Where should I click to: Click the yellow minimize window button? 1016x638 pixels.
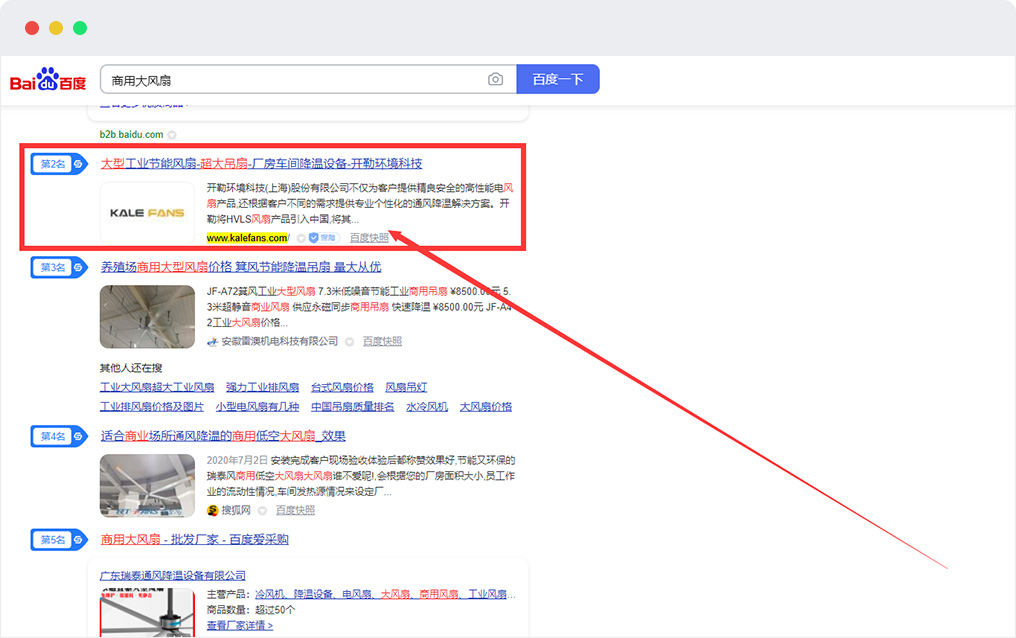point(56,28)
